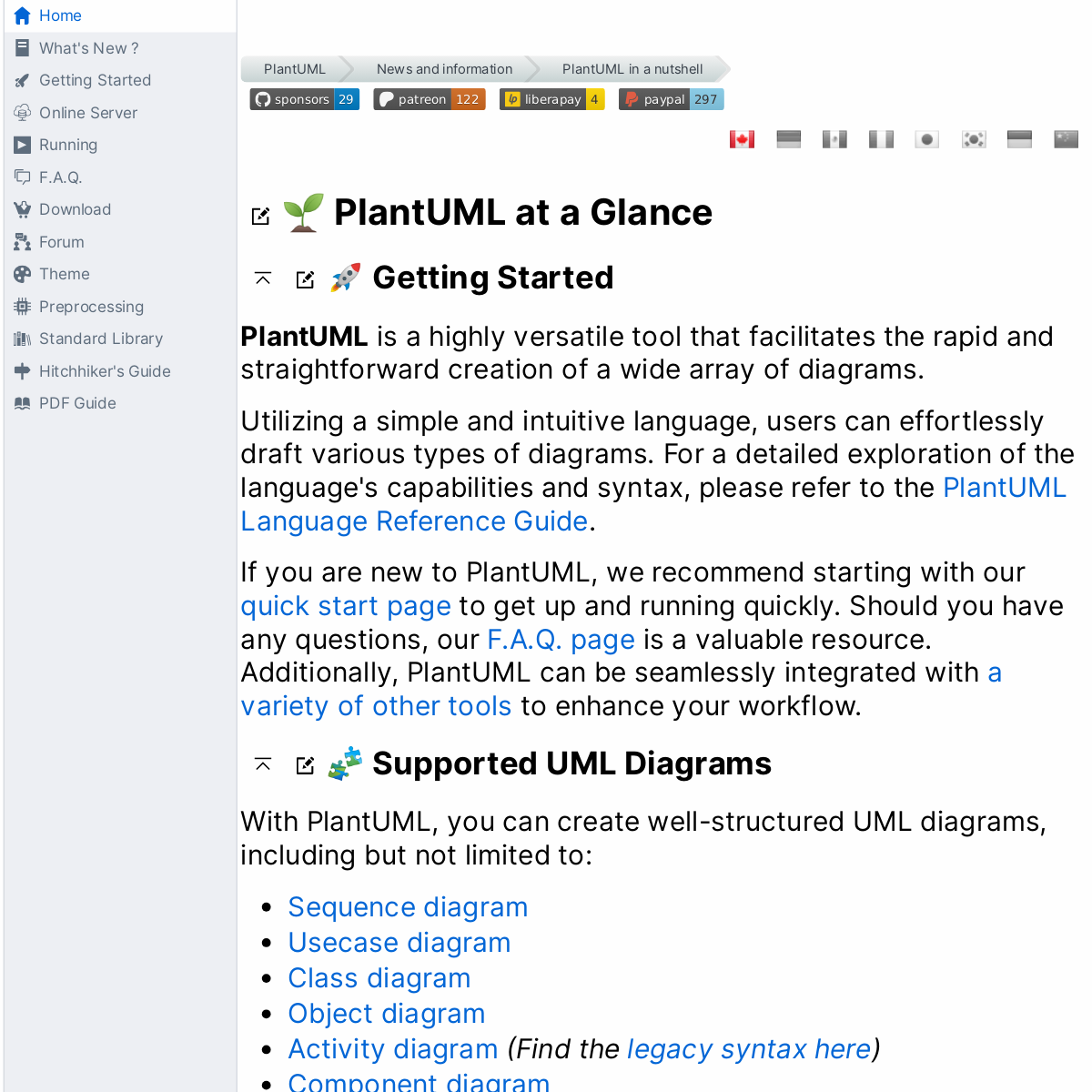This screenshot has width=1092, height=1092.
Task: Open the Theme page from sidebar
Action: (65, 274)
